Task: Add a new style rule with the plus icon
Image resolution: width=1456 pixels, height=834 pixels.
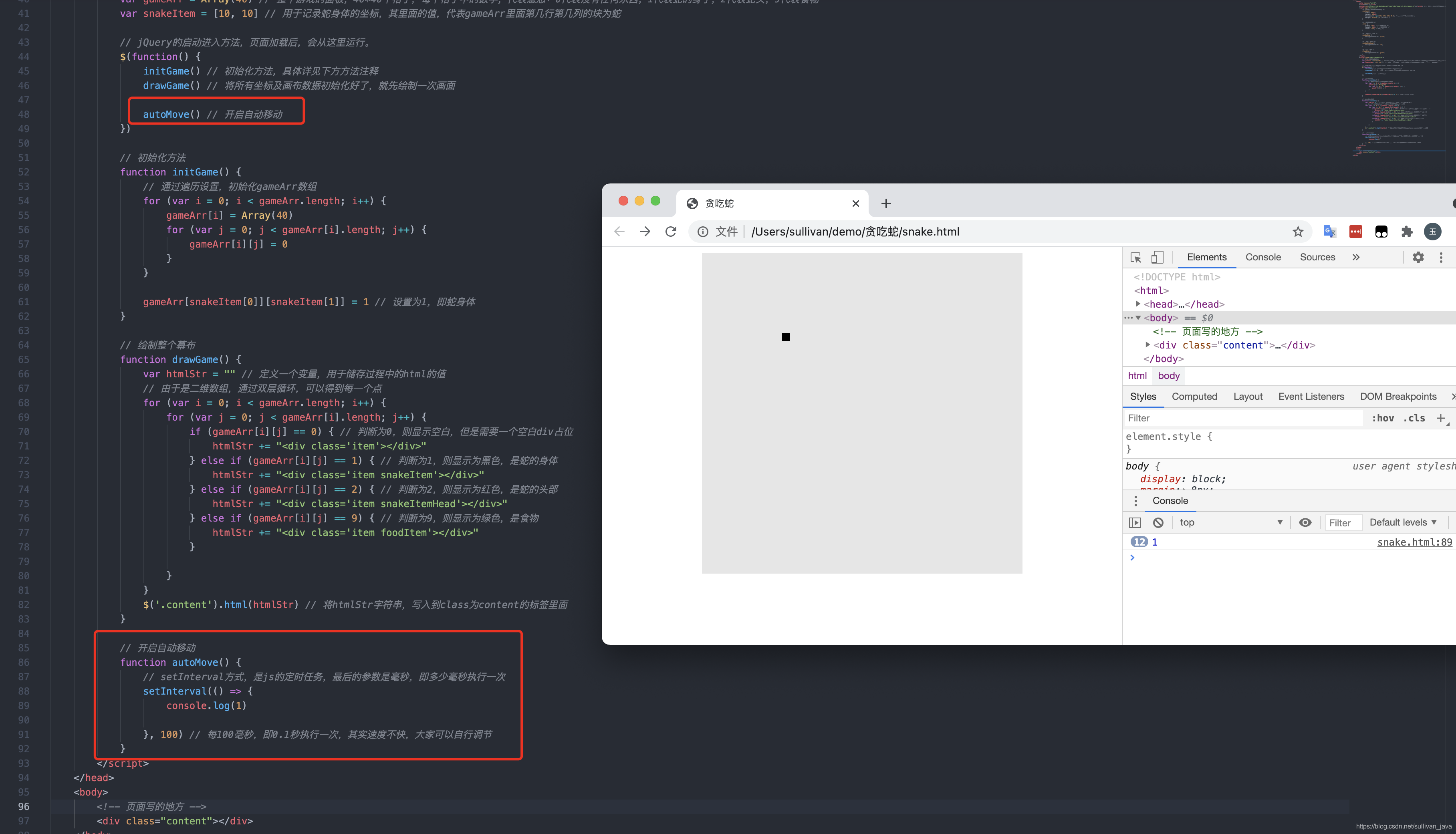Action: coord(1440,418)
